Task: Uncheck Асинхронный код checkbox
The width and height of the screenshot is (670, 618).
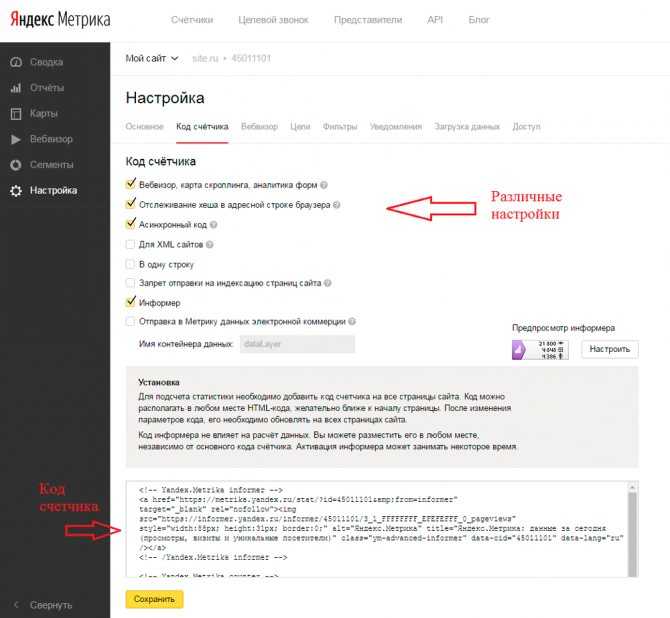Action: [130, 224]
